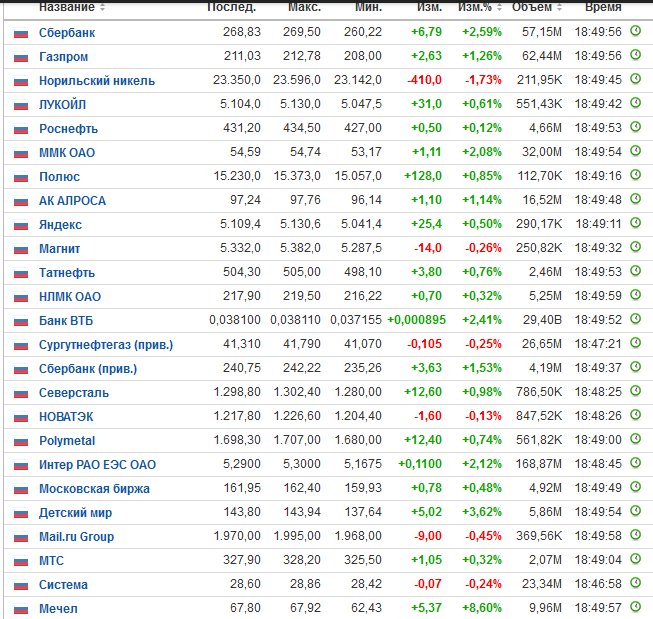Open the Mail.ru Group stock link
The height and width of the screenshot is (619, 653).
pos(76,537)
